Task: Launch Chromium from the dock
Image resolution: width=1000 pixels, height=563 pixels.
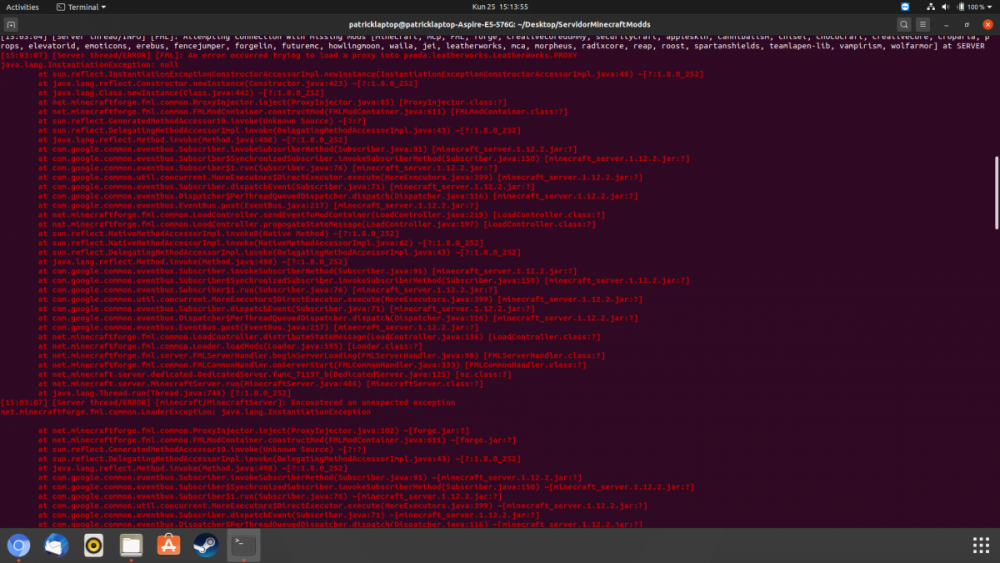Action: [18, 545]
